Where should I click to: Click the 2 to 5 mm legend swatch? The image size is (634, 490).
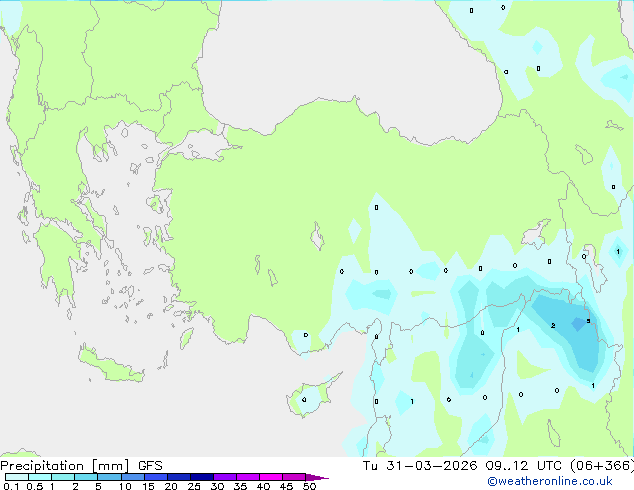tap(86, 477)
